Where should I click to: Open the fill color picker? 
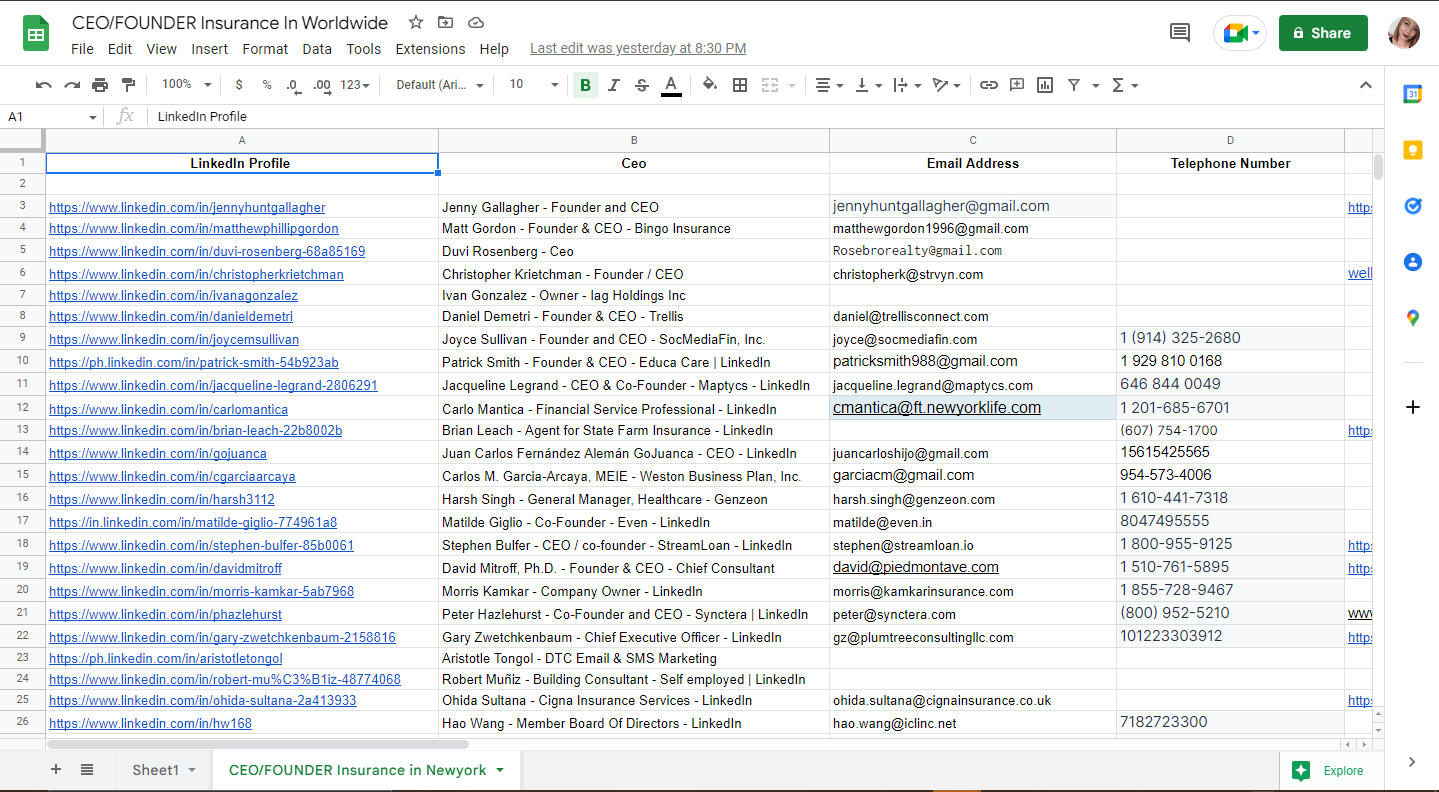710,85
